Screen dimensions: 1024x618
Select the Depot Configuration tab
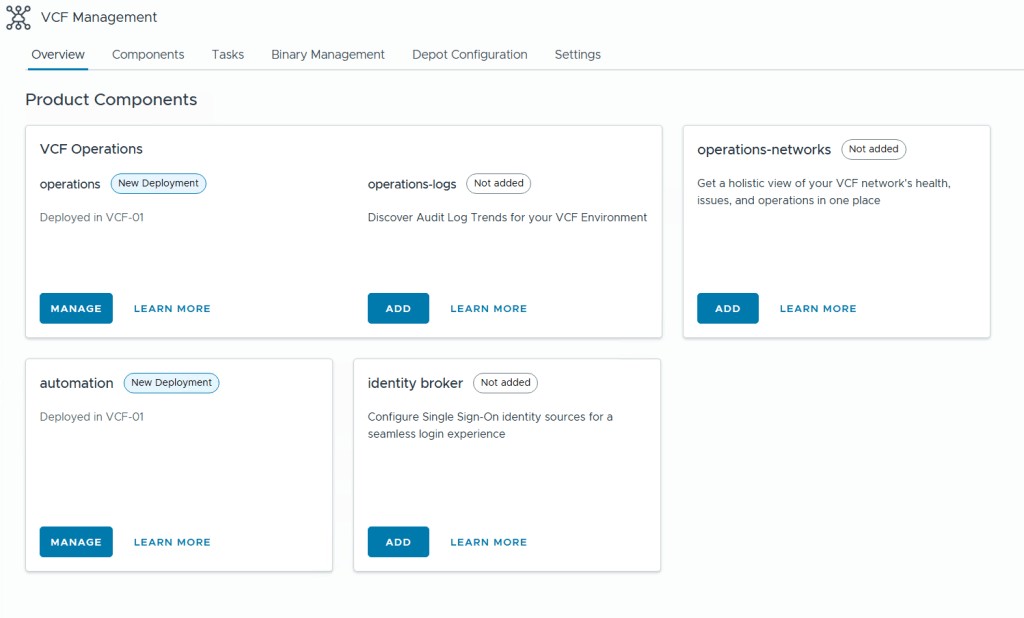pos(469,55)
